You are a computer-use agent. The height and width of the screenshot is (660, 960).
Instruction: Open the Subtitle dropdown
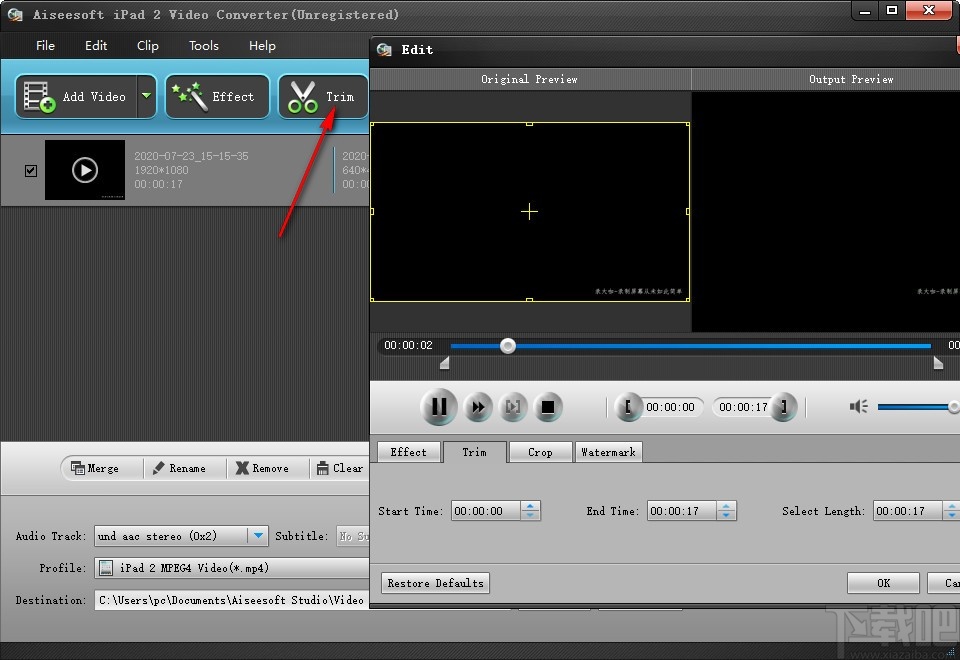pos(353,536)
